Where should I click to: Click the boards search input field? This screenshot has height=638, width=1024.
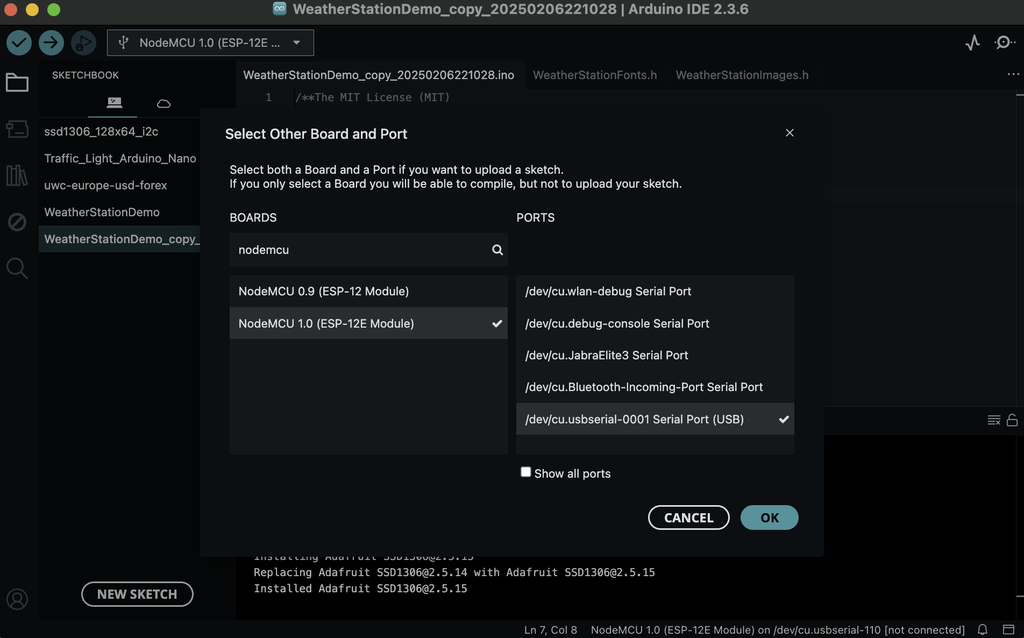360,250
